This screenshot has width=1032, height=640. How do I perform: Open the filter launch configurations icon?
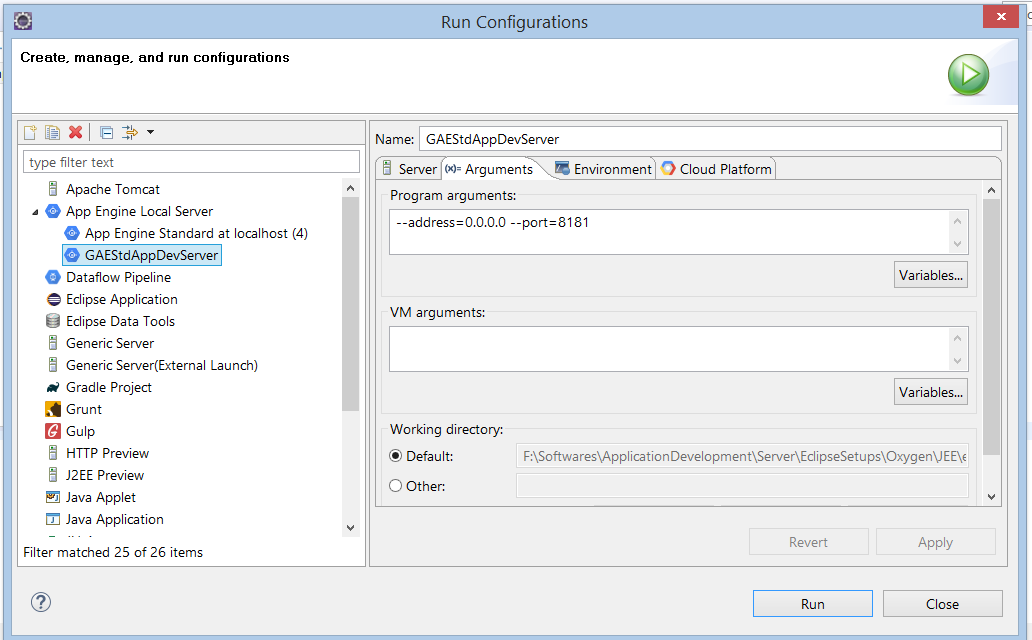[x=130, y=132]
